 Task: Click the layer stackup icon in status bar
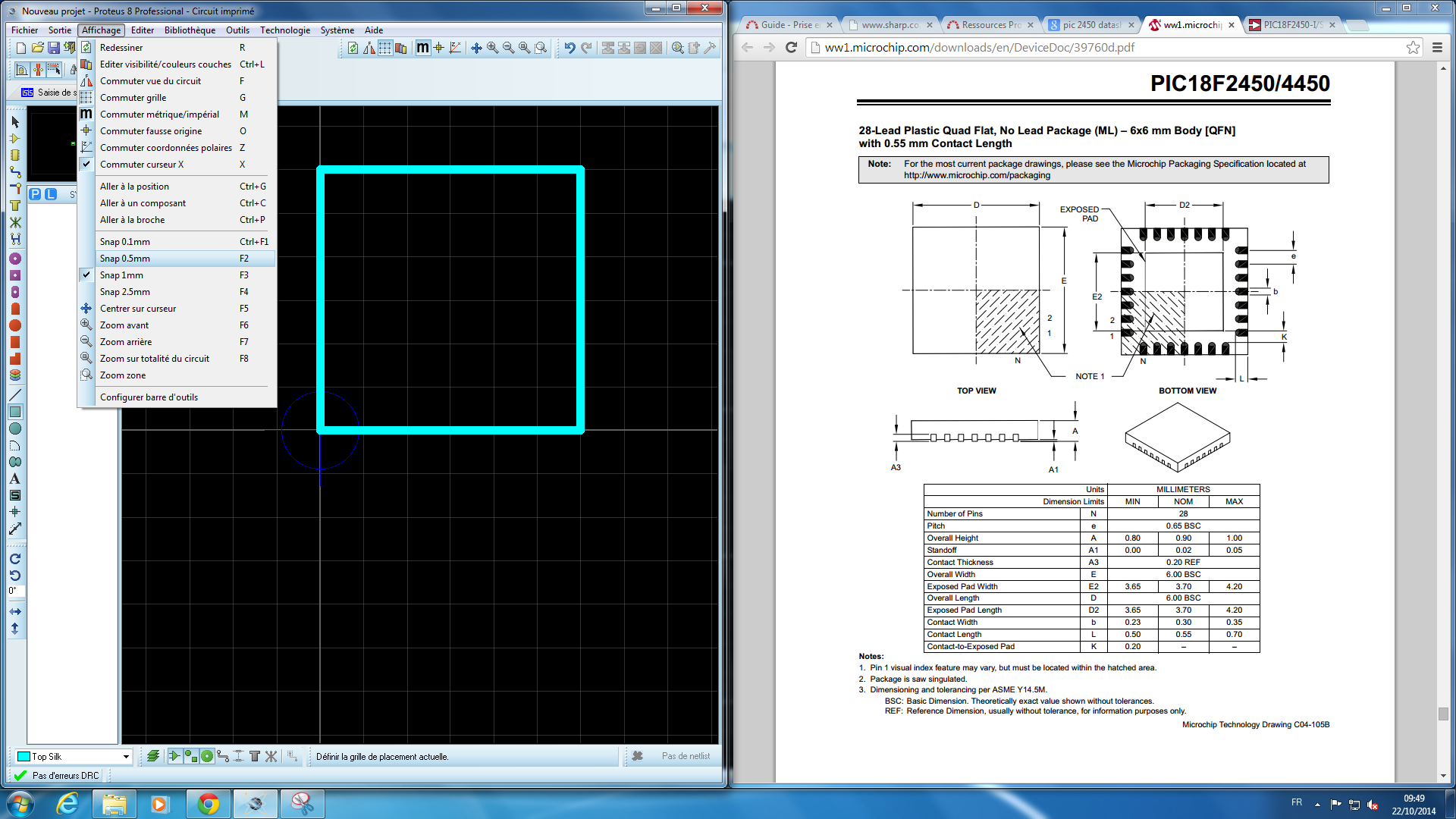point(153,756)
